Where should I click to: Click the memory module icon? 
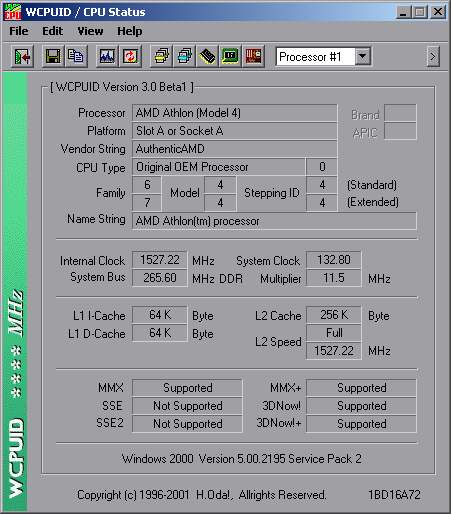click(x=207, y=56)
